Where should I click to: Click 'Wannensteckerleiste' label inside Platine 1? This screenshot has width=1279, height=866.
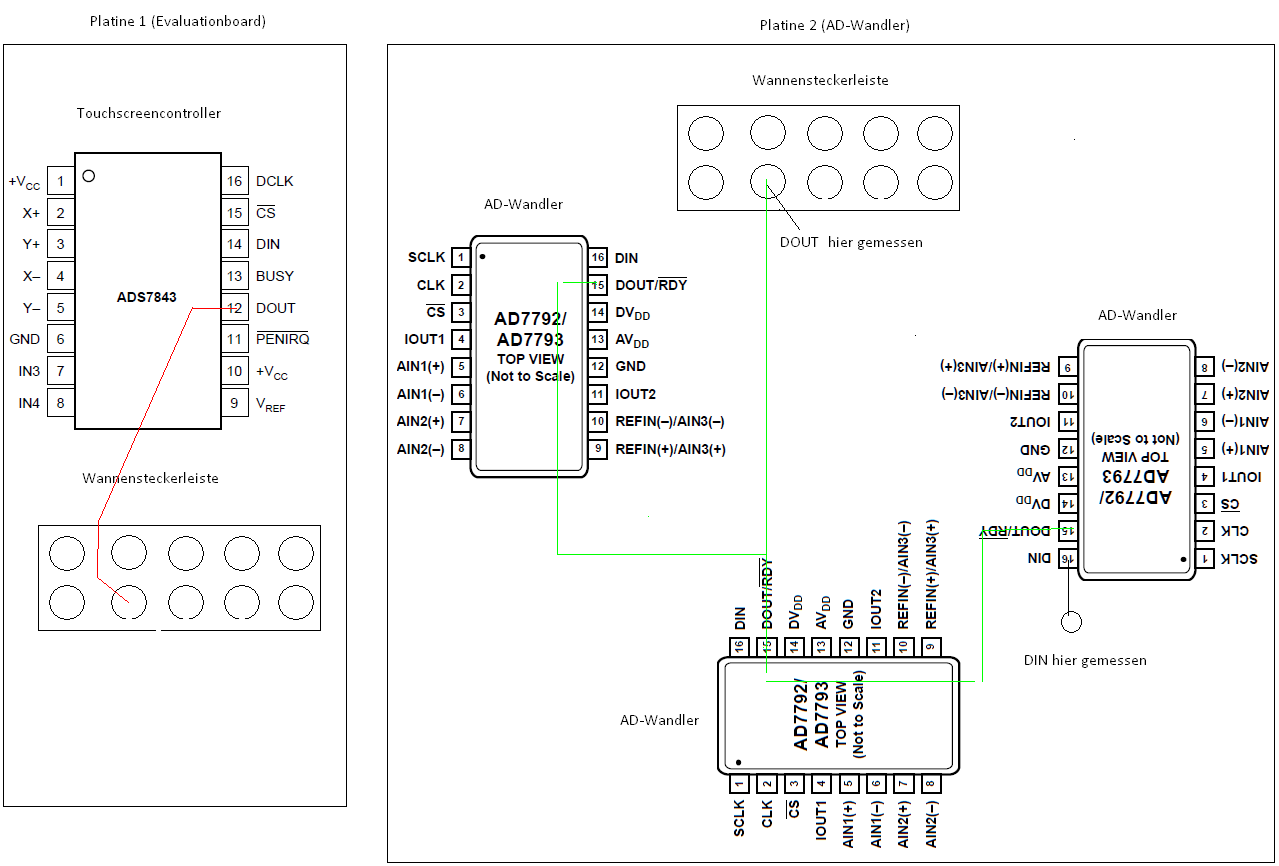pyautogui.click(x=150, y=478)
